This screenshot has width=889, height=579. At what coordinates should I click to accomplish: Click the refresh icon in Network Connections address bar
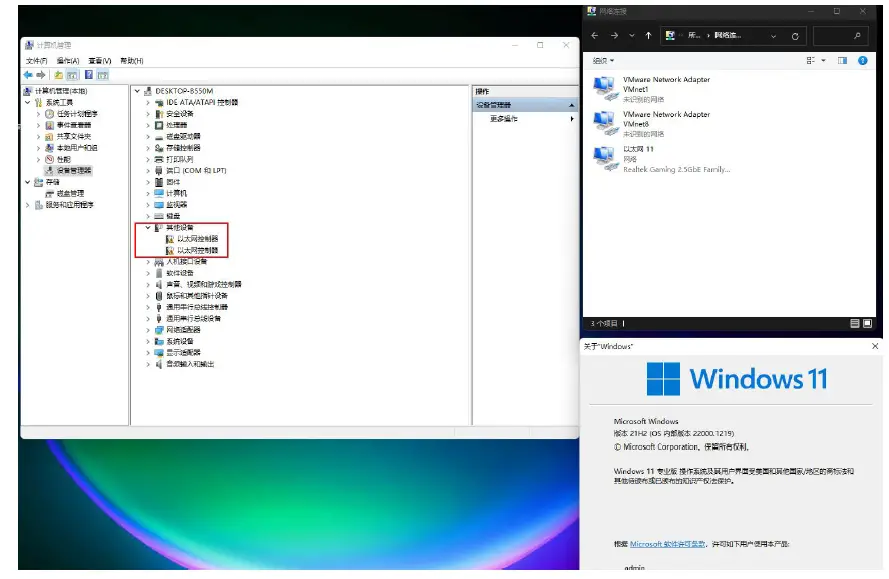[x=795, y=36]
